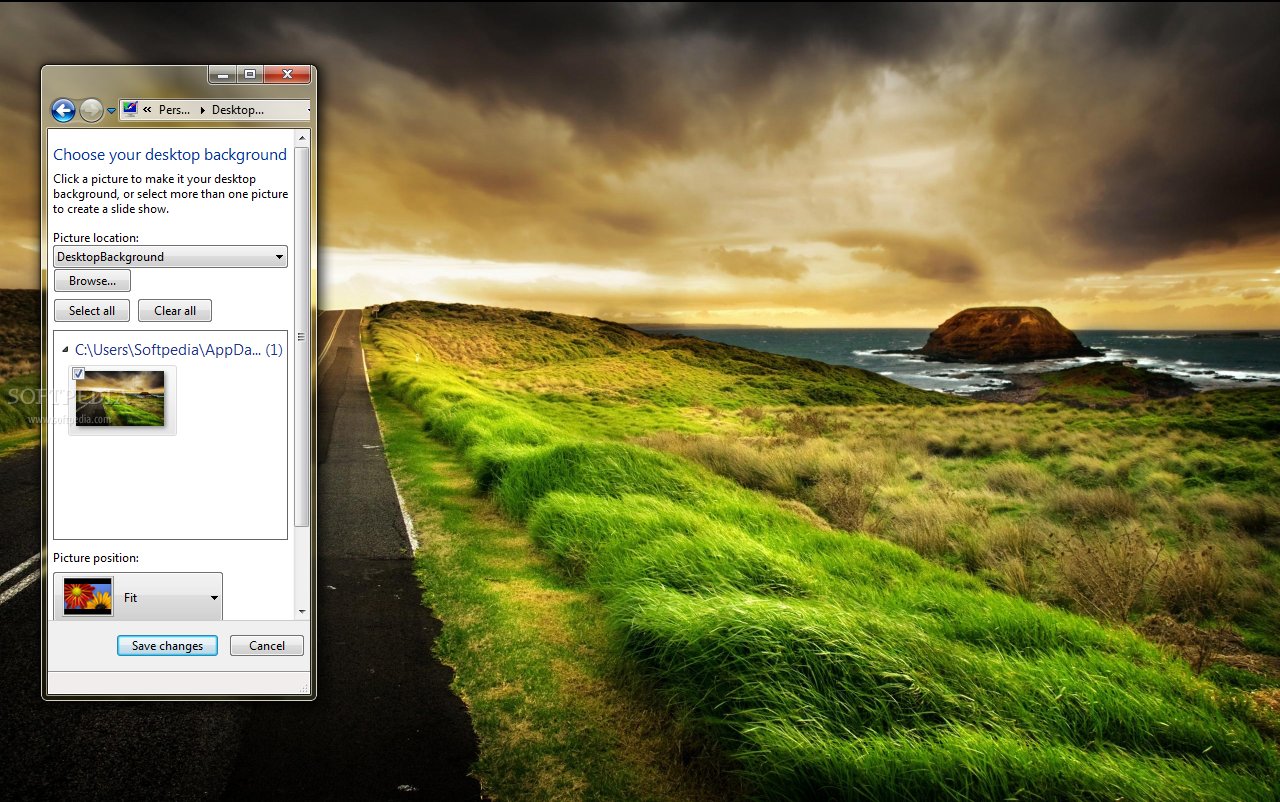Expand the arrow between Pers... and Desktop...
The image size is (1280, 802).
coord(202,110)
